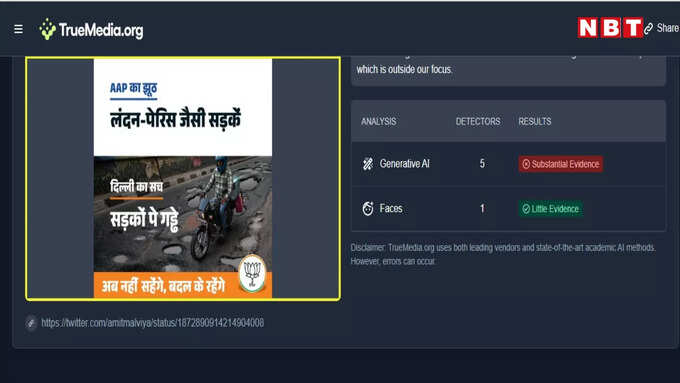Select the Faces analysis row

tap(508, 209)
